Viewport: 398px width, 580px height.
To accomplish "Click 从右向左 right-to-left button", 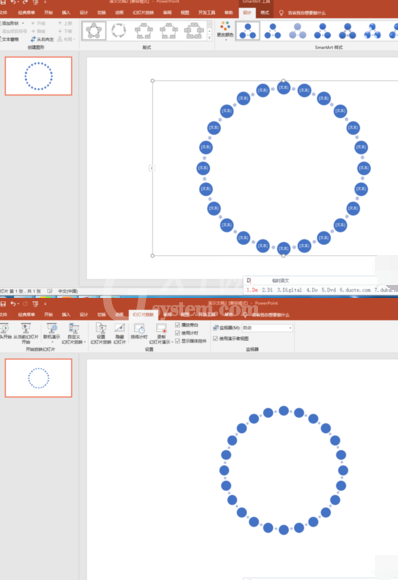I will (x=42, y=39).
